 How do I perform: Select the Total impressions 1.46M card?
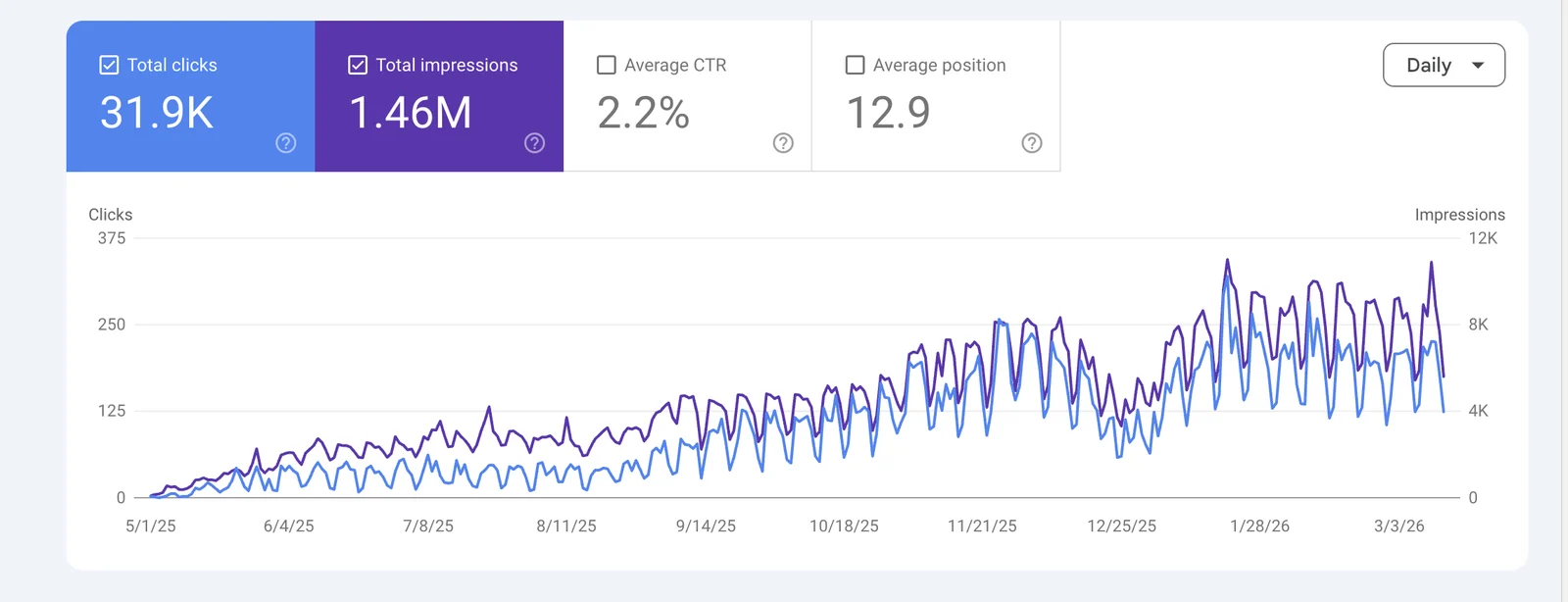pyautogui.click(x=439, y=96)
